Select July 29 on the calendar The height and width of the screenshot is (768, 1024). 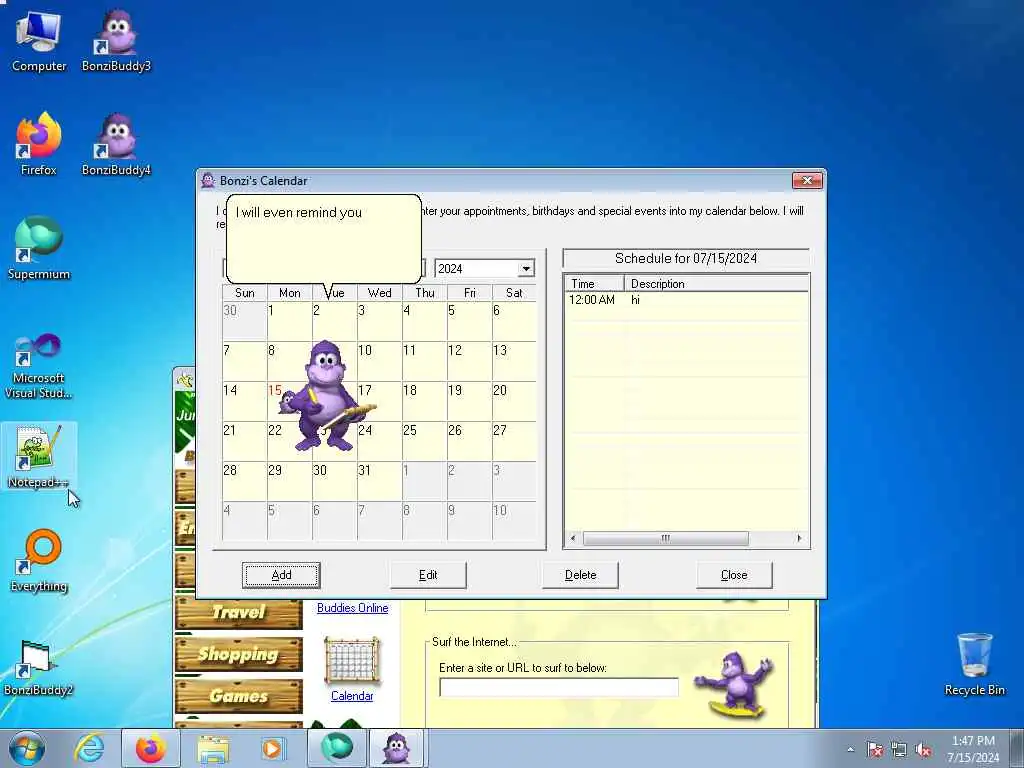click(289, 481)
